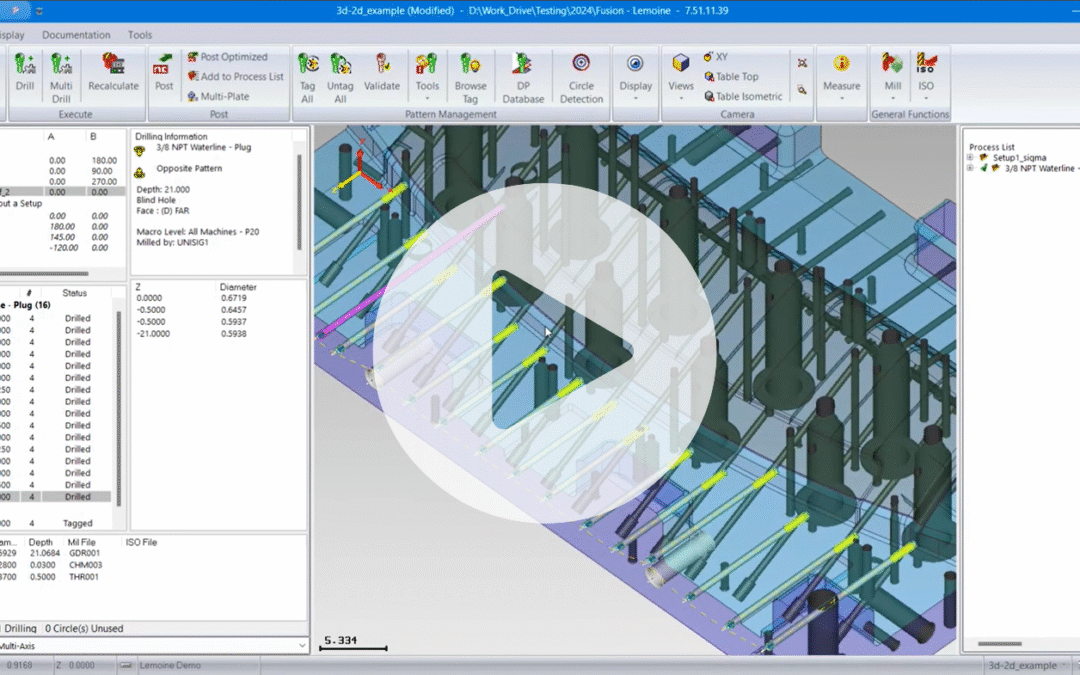Open the Measure dropdown
1080x675 pixels.
(x=841, y=86)
